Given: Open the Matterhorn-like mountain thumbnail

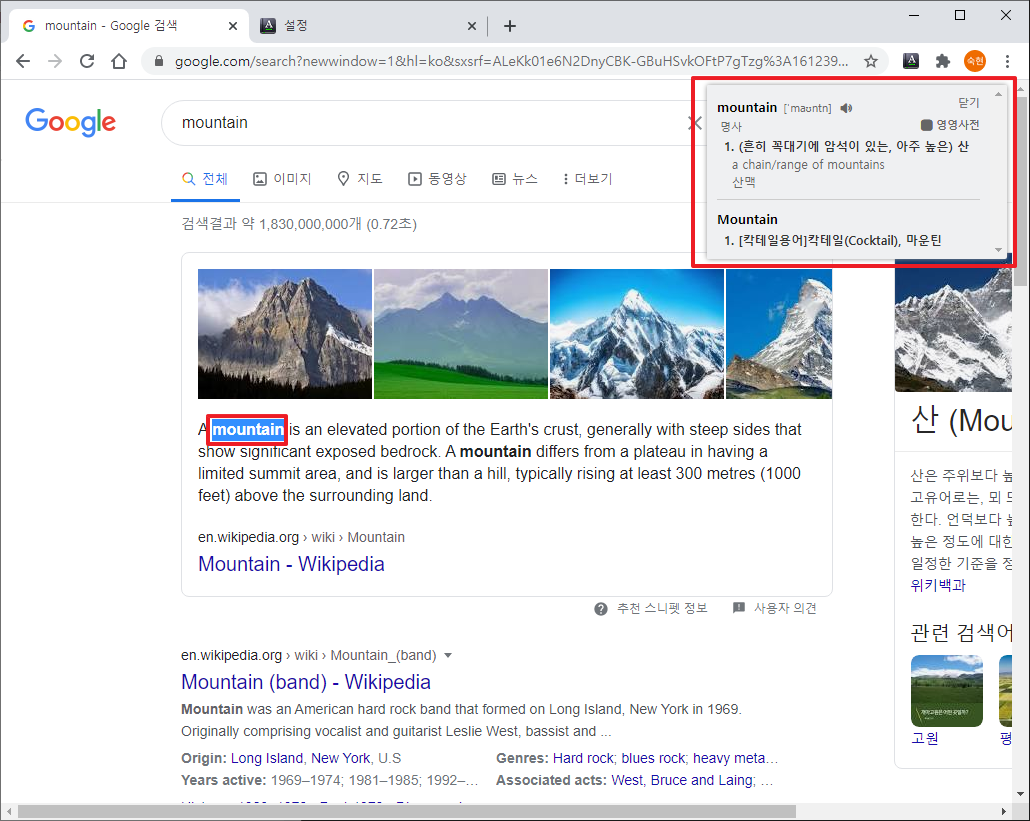Looking at the screenshot, I should point(778,334).
